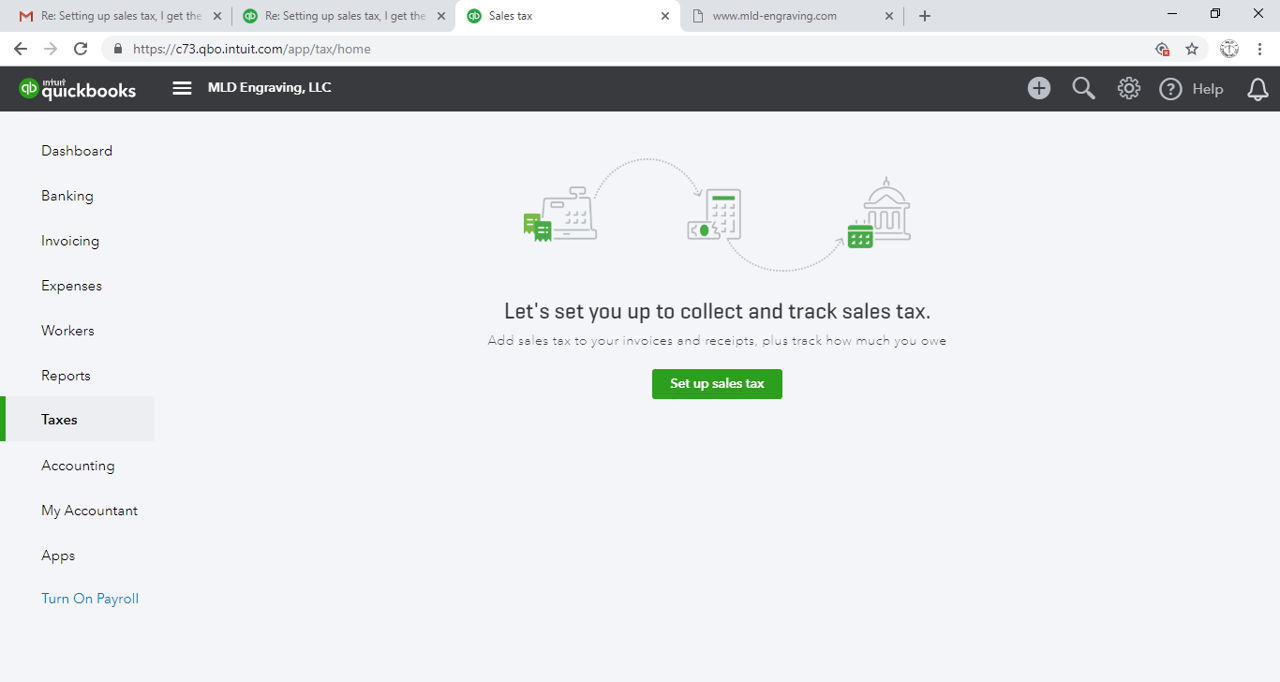The height and width of the screenshot is (682, 1280).
Task: Open Expenses in the sidebar
Action: click(x=71, y=286)
